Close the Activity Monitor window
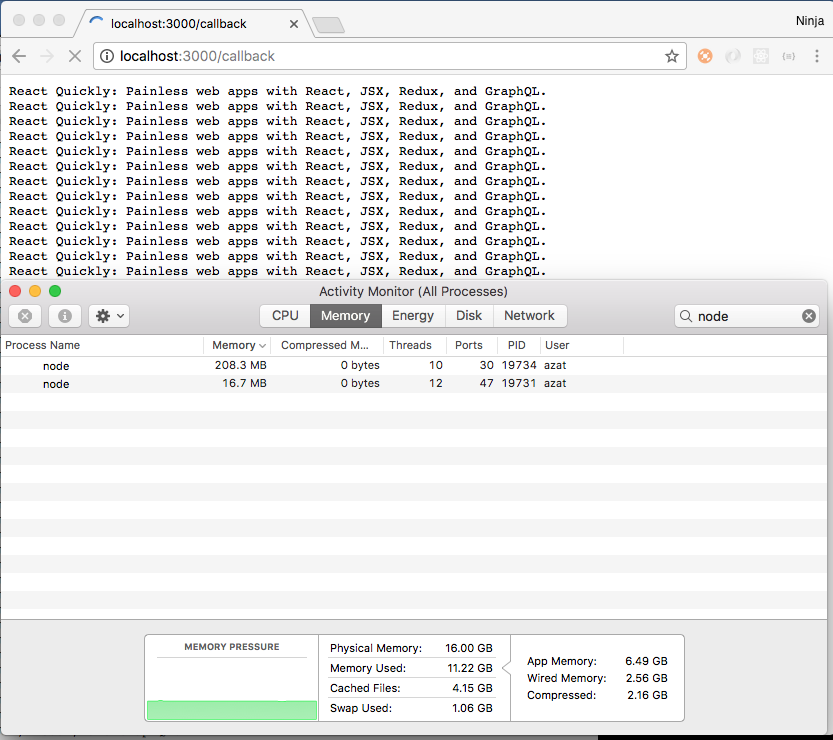Image resolution: width=833 pixels, height=740 pixels. 15,291
